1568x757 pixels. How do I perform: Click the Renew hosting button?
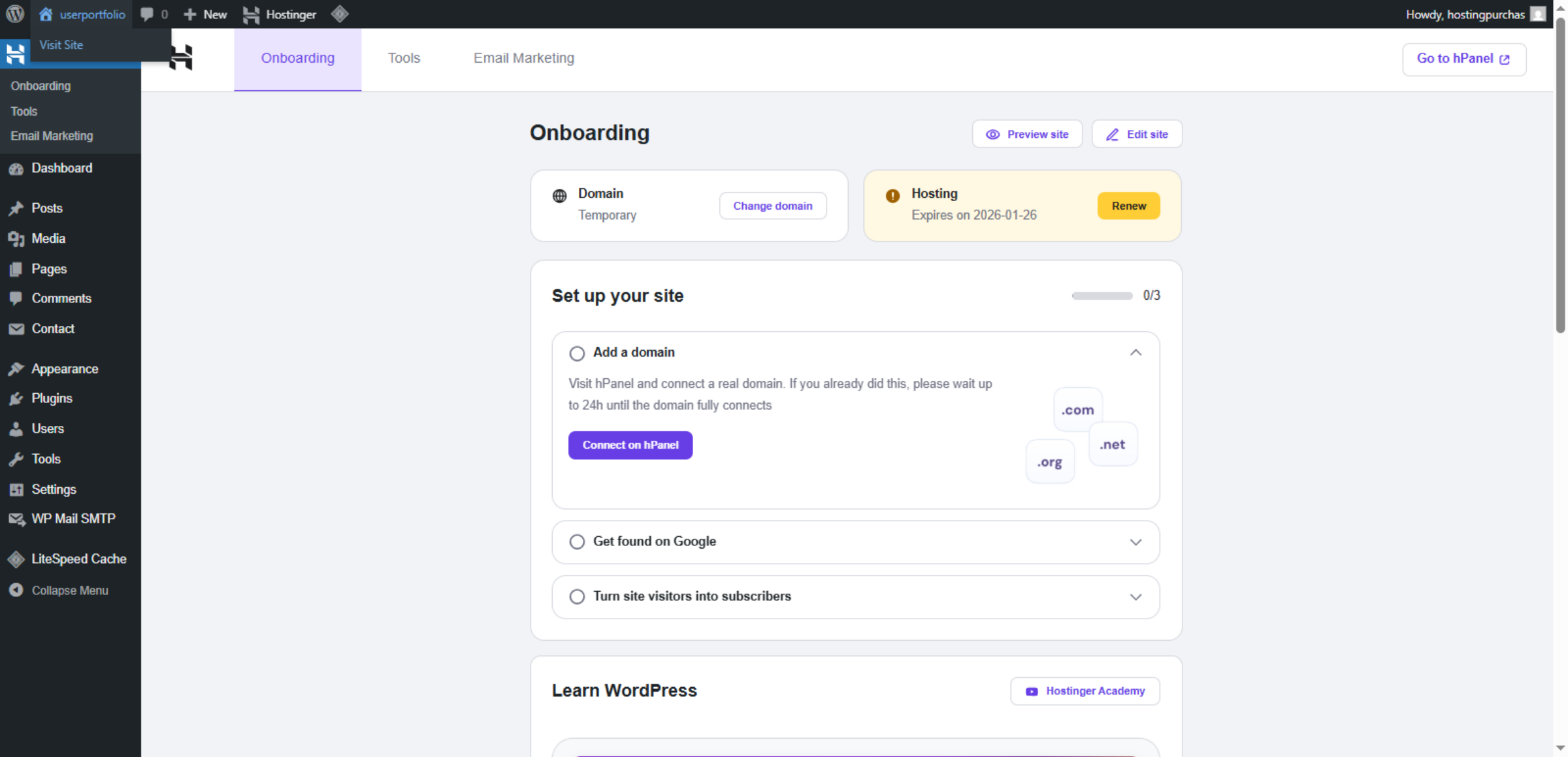click(1128, 205)
